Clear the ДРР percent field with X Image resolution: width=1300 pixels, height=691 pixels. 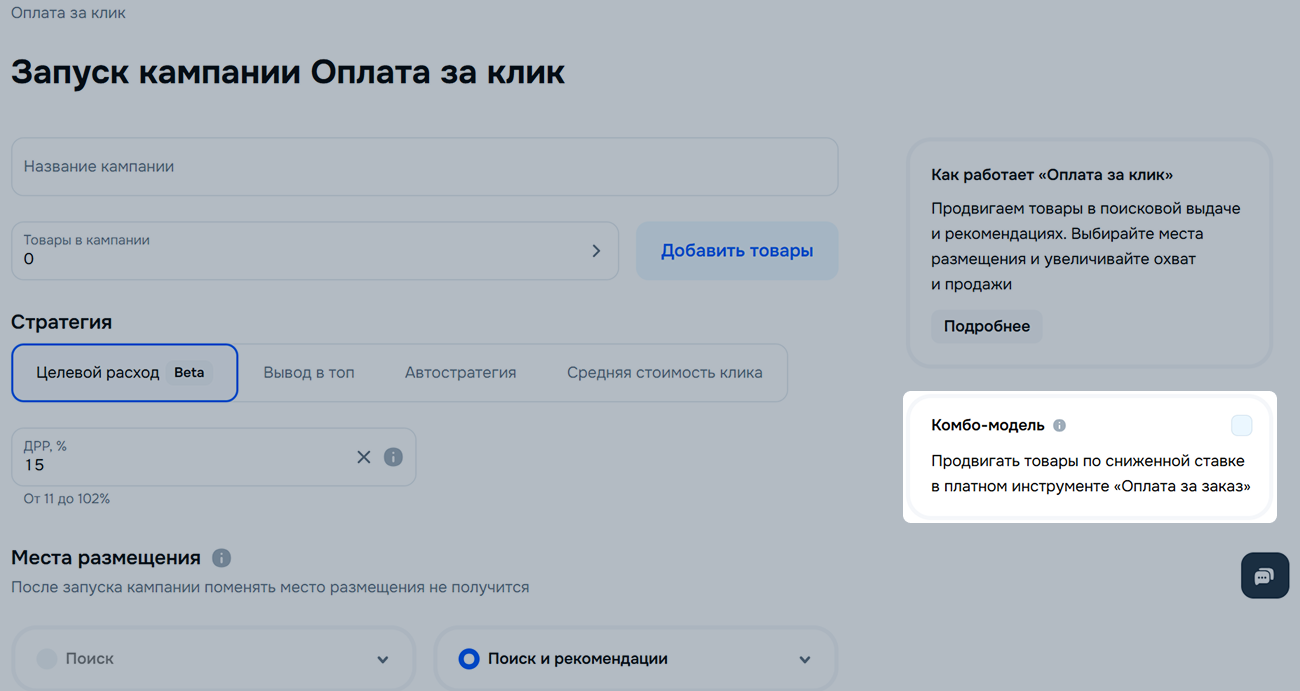(363, 457)
